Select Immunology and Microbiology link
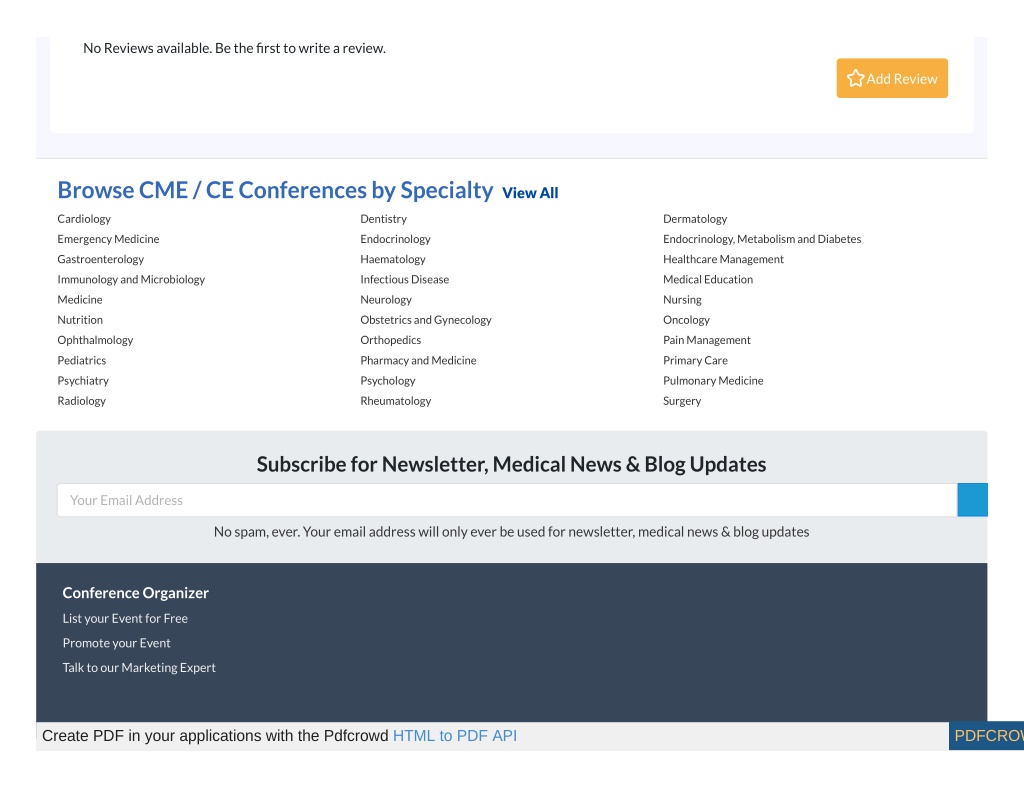1024x791 pixels. click(131, 280)
